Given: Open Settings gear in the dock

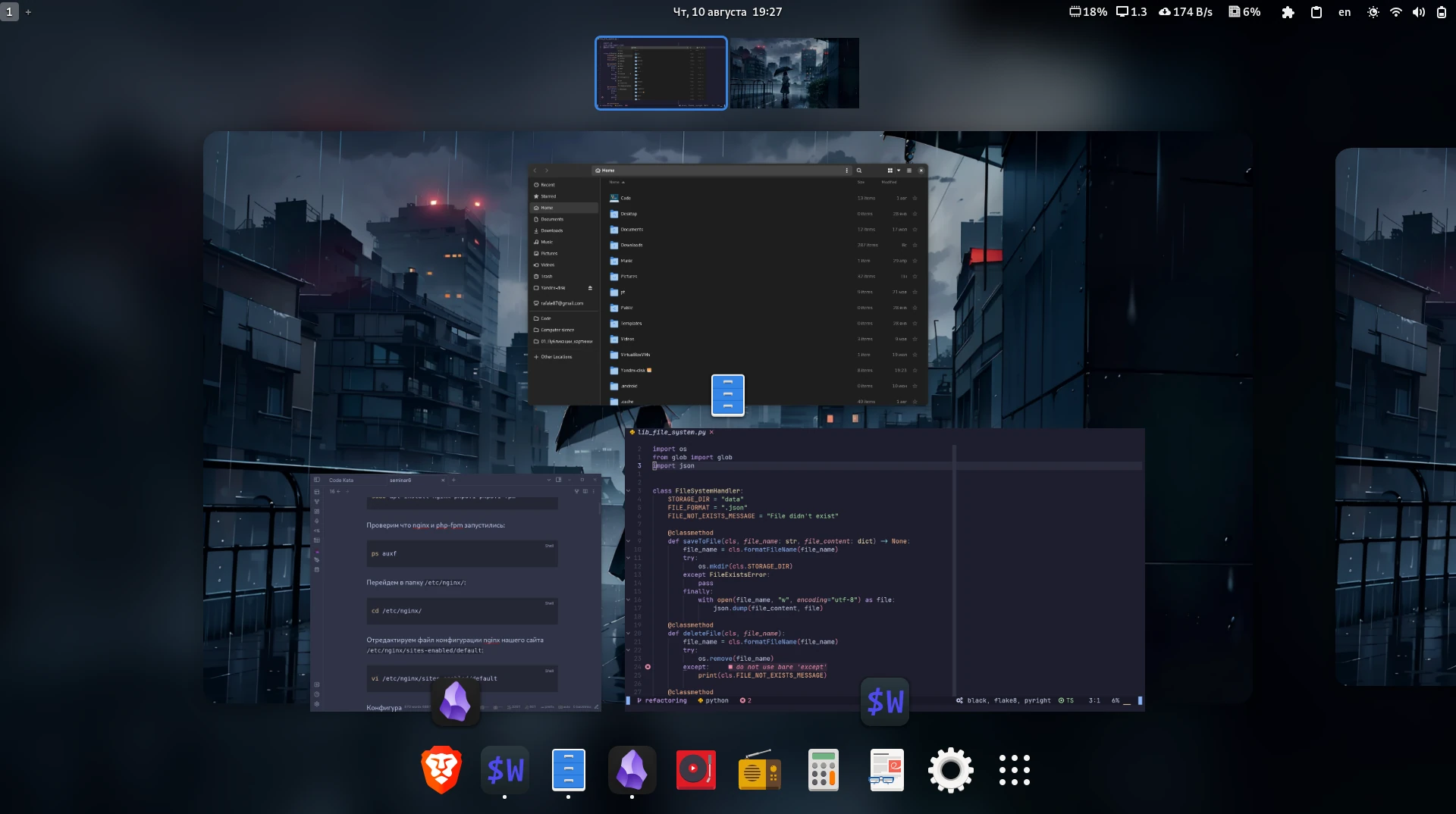Looking at the screenshot, I should (950, 770).
